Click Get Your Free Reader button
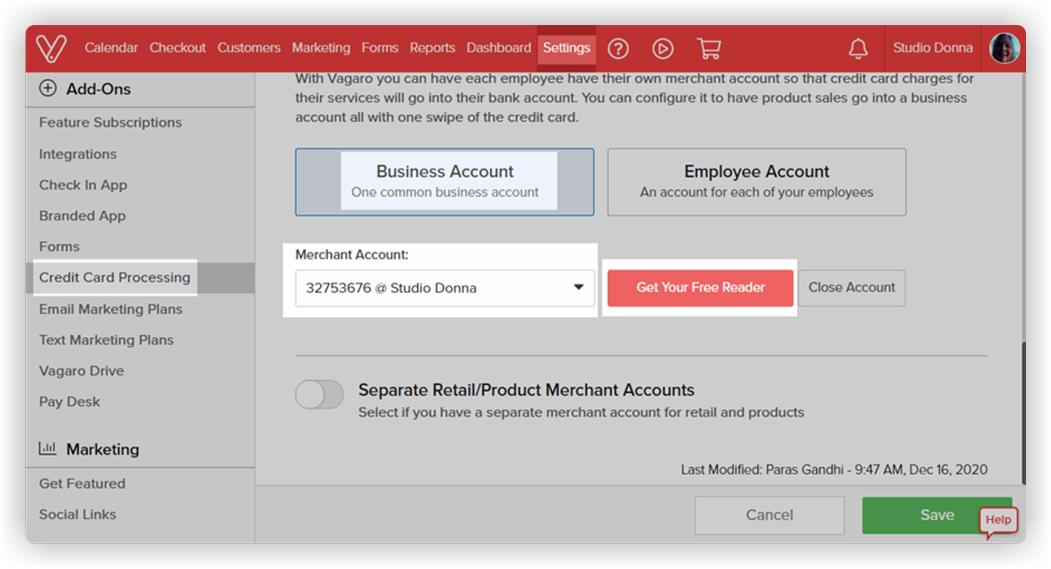 point(700,288)
